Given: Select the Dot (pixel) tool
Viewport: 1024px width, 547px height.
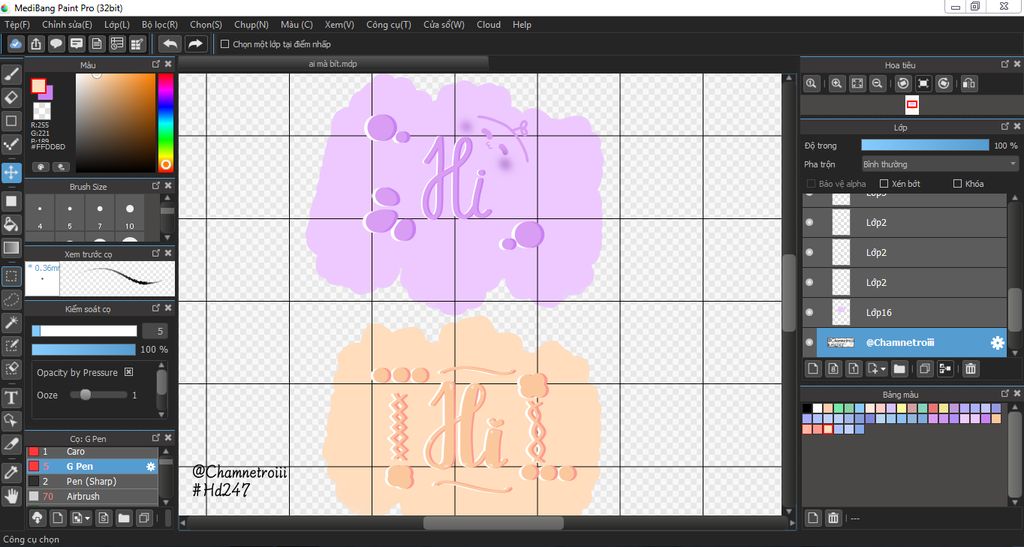Looking at the screenshot, I should coord(11,144).
